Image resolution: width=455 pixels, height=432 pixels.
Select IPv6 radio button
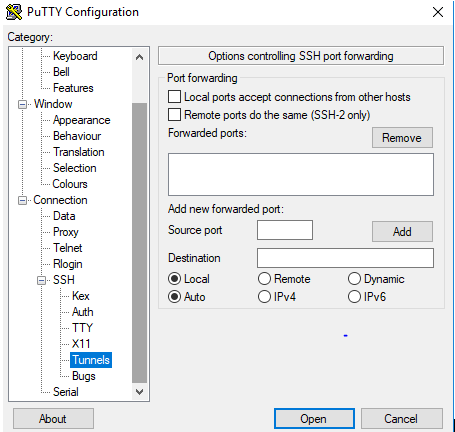(x=354, y=297)
